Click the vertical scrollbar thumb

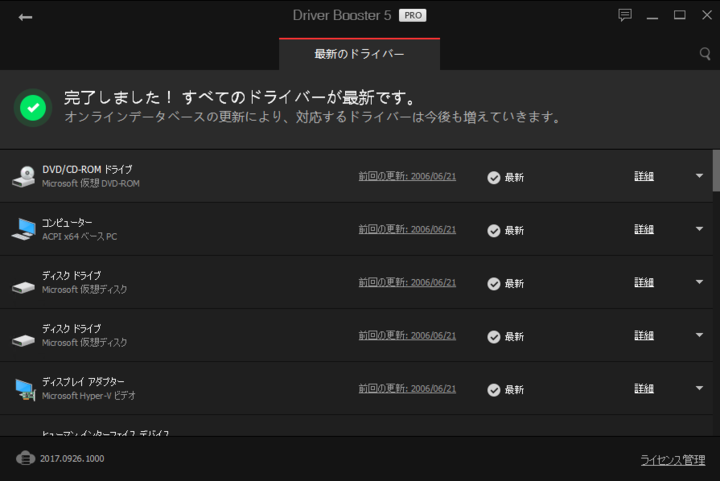[x=715, y=170]
